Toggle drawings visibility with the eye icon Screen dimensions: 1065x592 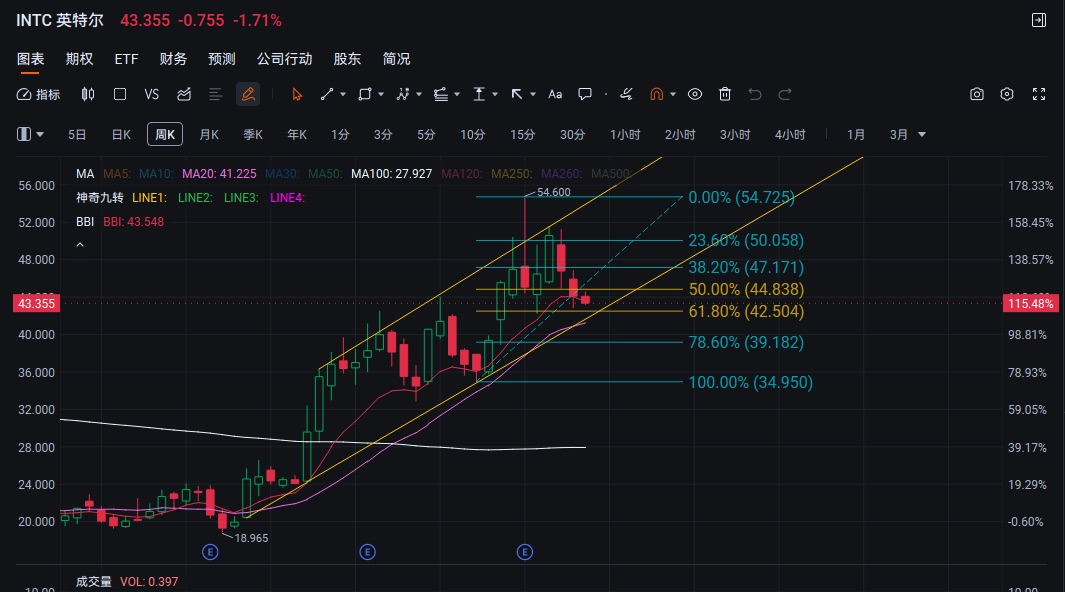point(695,94)
